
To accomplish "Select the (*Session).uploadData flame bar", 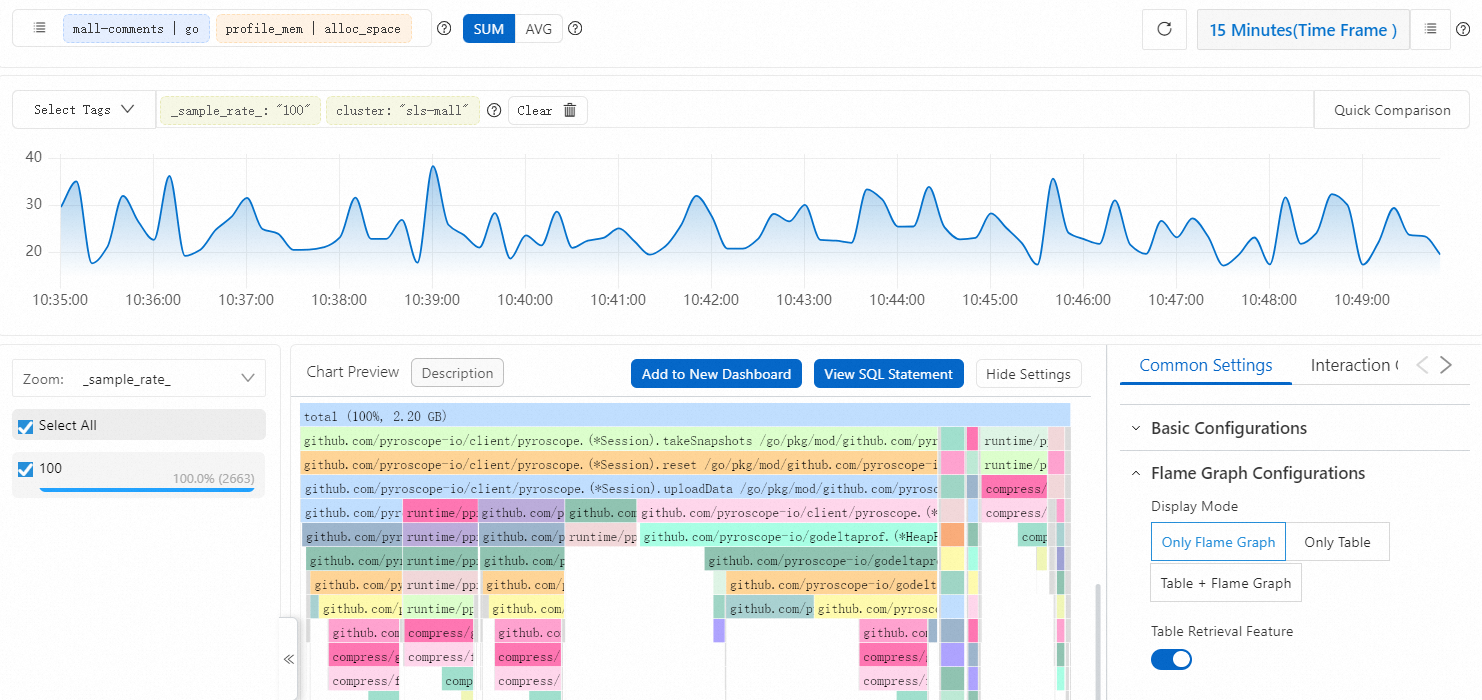I will pyautogui.click(x=620, y=488).
